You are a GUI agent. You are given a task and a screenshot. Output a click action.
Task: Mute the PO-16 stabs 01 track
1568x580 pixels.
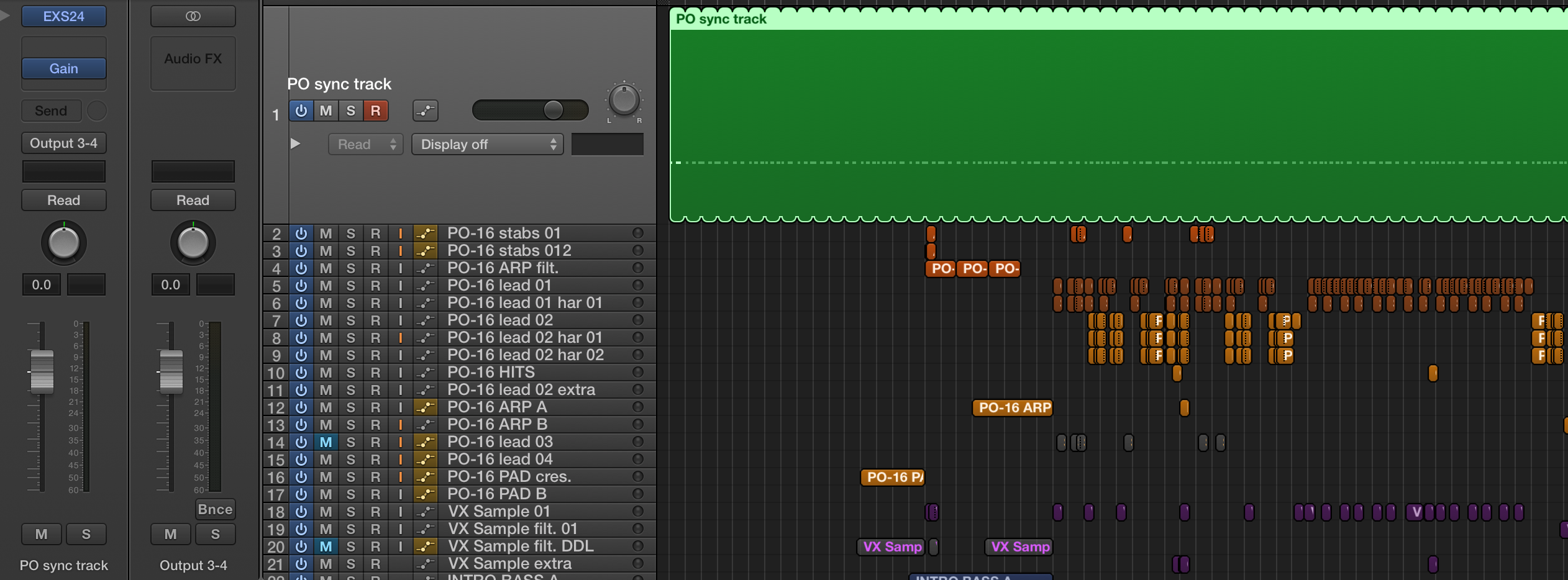[x=326, y=233]
